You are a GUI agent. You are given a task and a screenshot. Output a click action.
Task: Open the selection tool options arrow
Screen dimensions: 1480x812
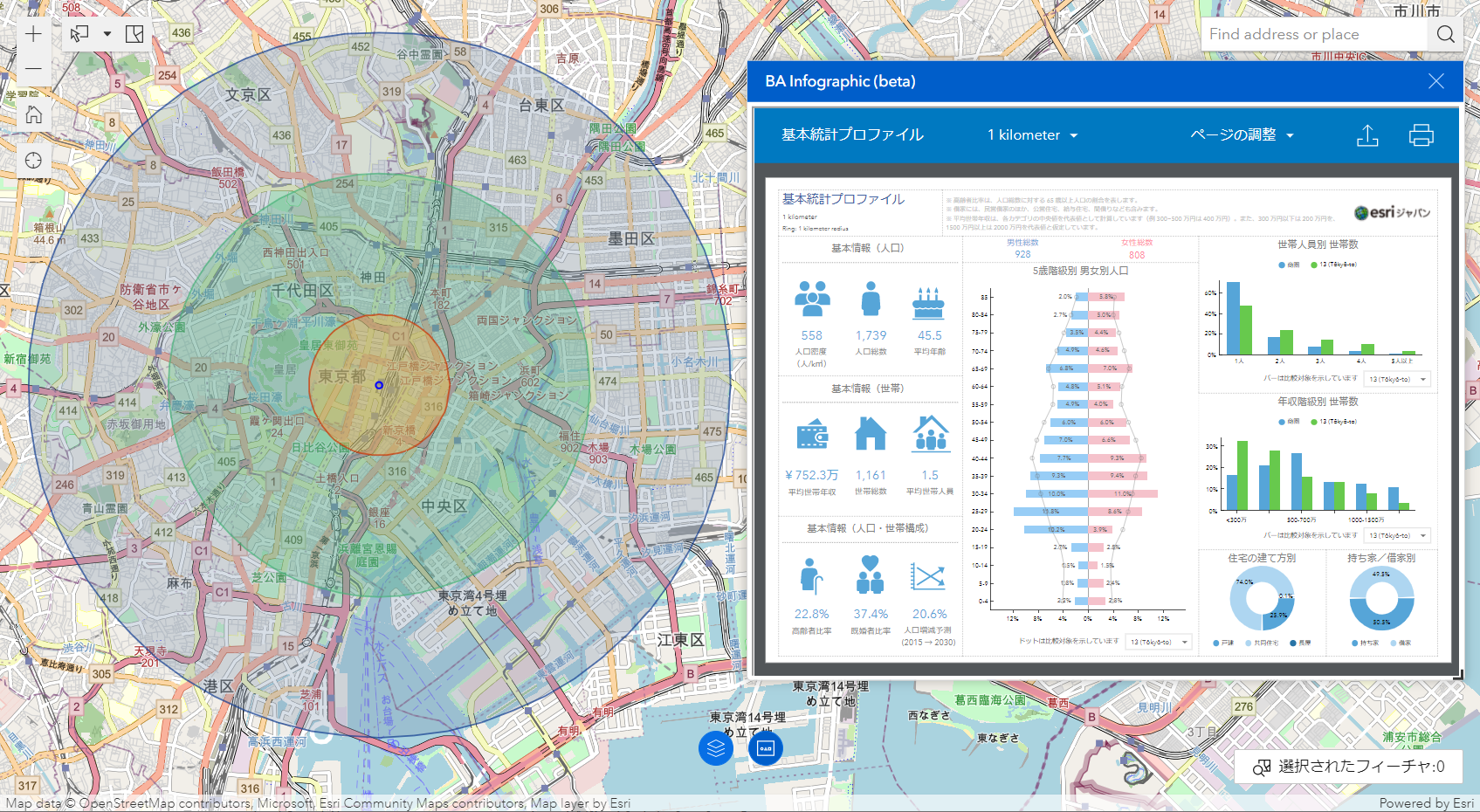click(x=107, y=34)
